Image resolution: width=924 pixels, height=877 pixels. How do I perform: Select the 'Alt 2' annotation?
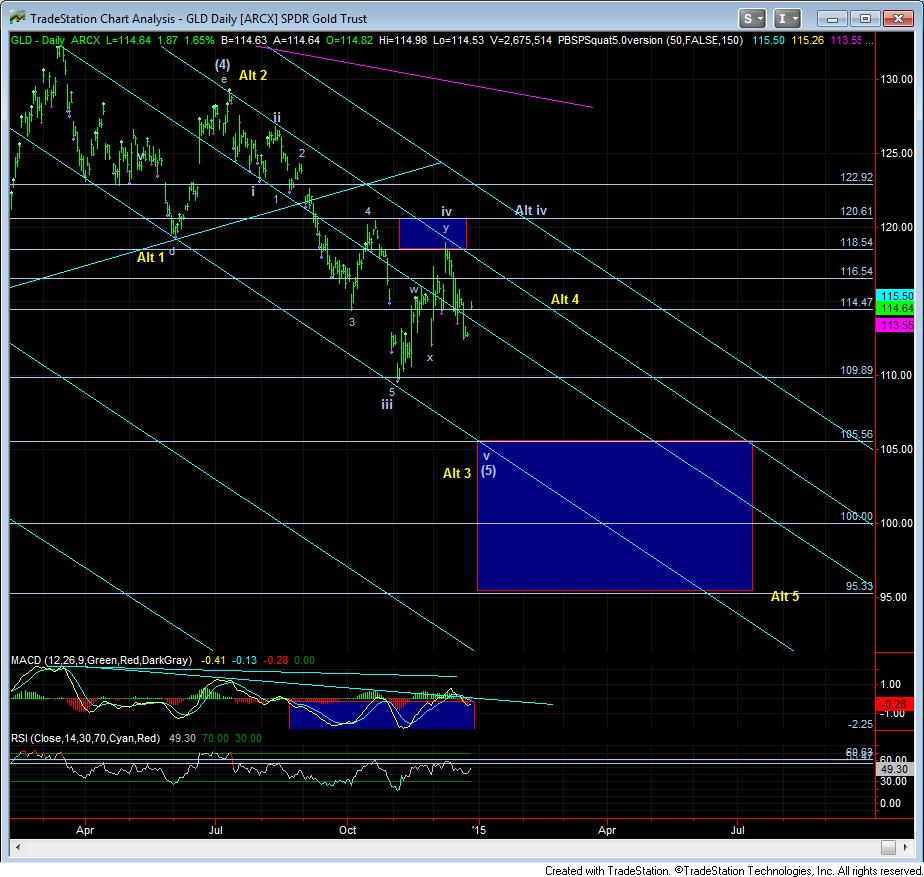[253, 75]
